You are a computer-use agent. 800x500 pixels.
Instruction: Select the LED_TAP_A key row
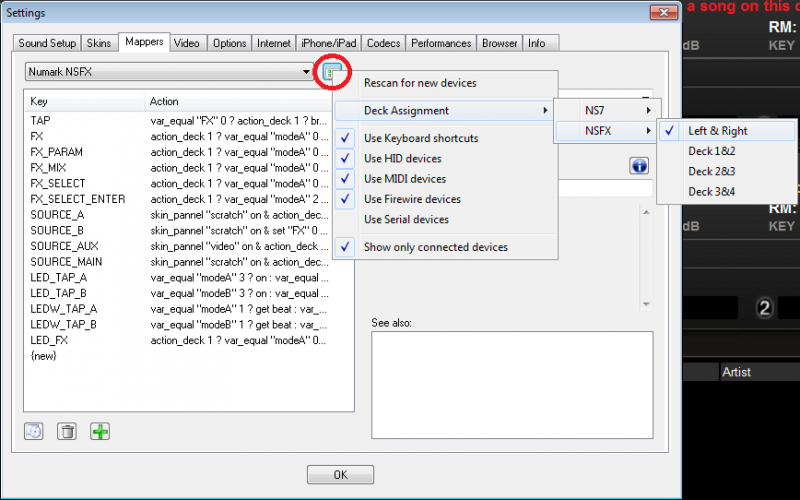click(x=189, y=278)
